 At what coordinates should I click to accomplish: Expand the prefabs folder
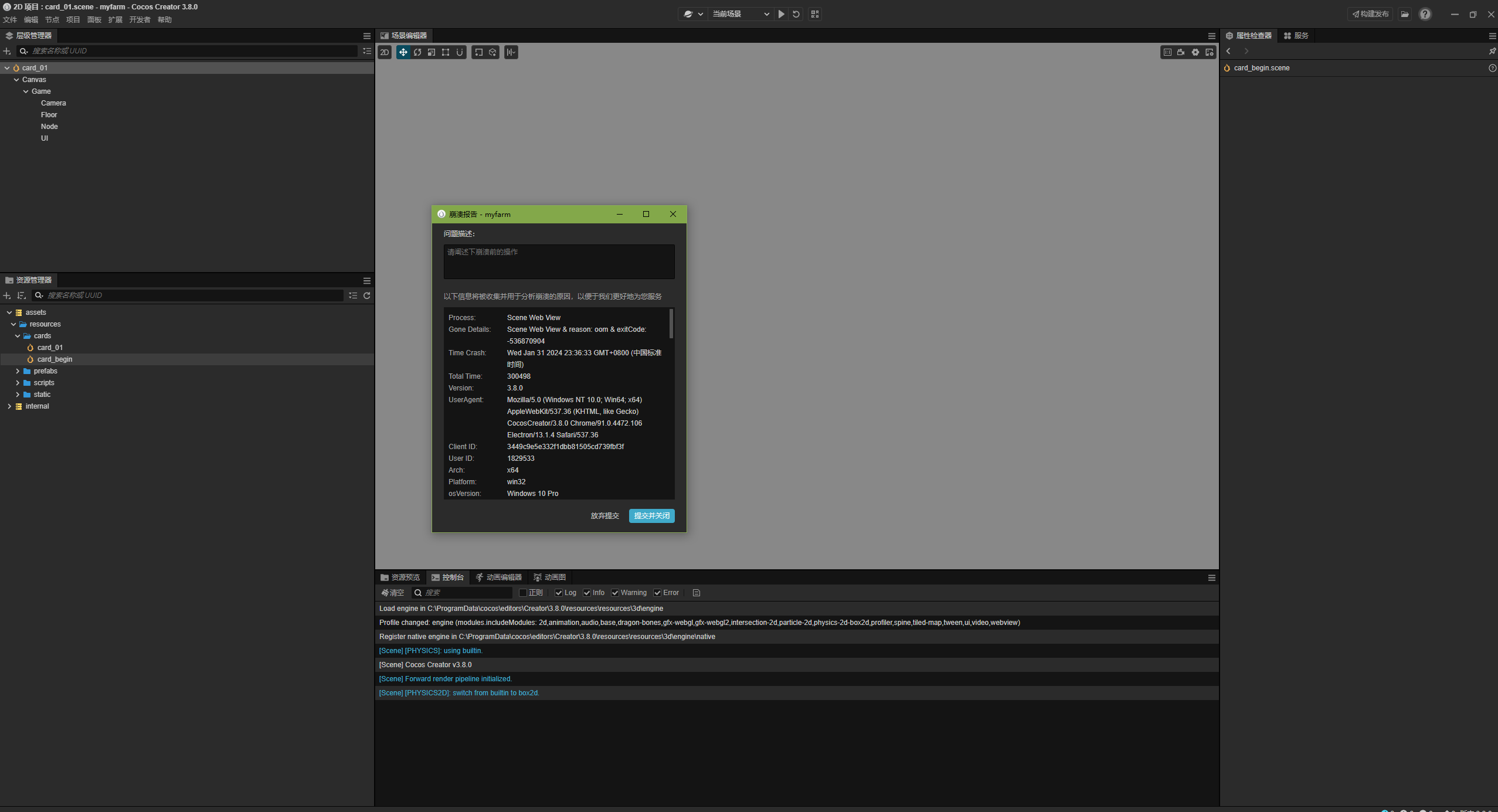click(x=18, y=371)
